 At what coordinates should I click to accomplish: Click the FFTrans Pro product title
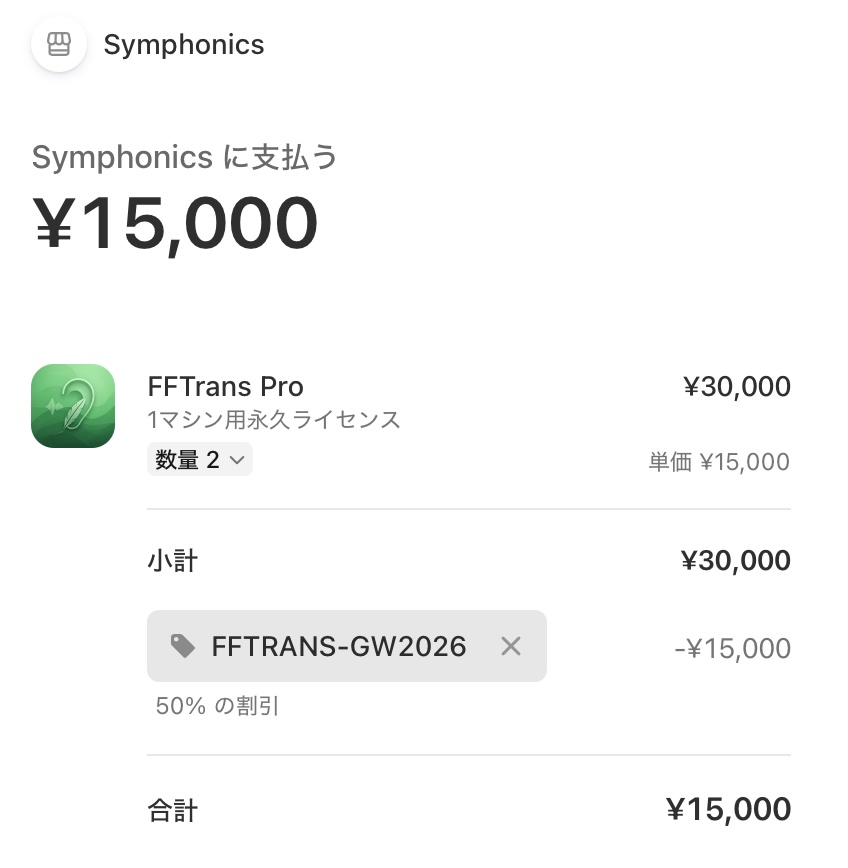(x=225, y=387)
